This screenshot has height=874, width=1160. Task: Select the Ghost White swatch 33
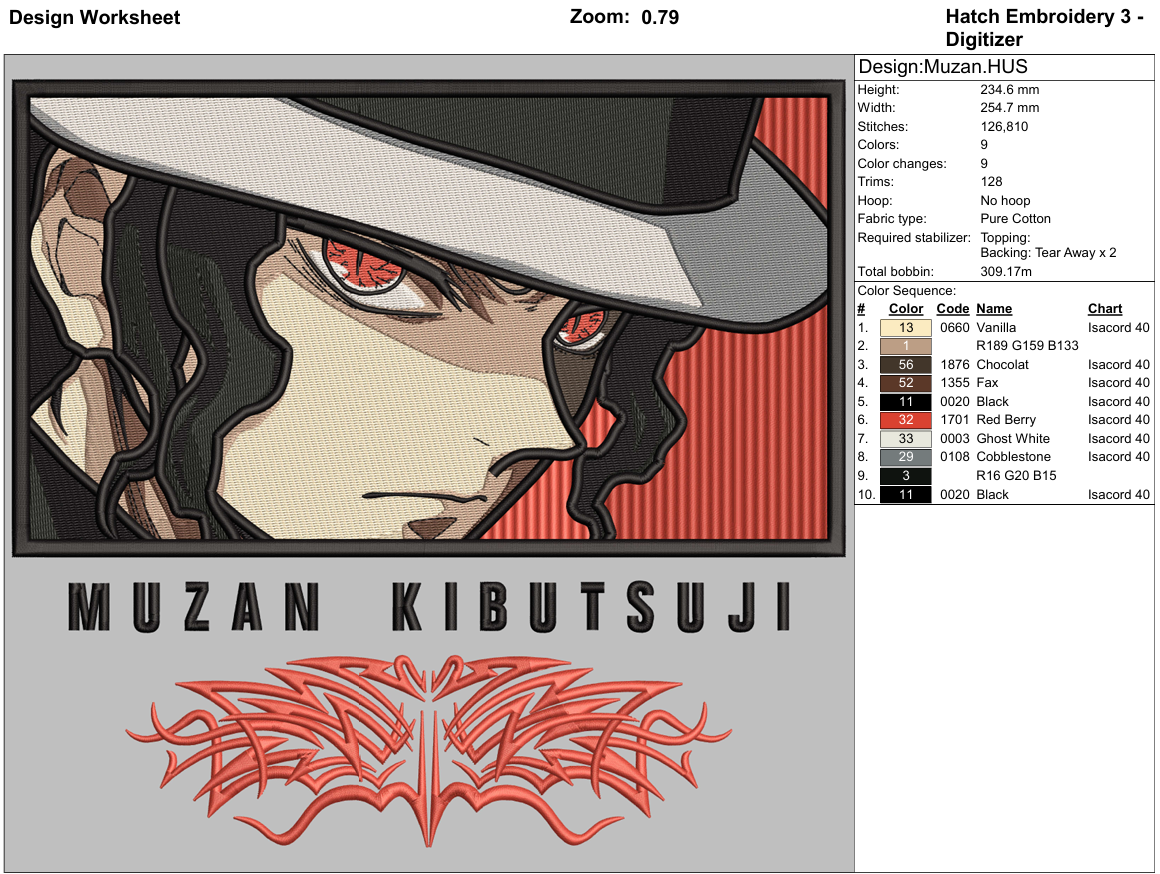coord(906,439)
